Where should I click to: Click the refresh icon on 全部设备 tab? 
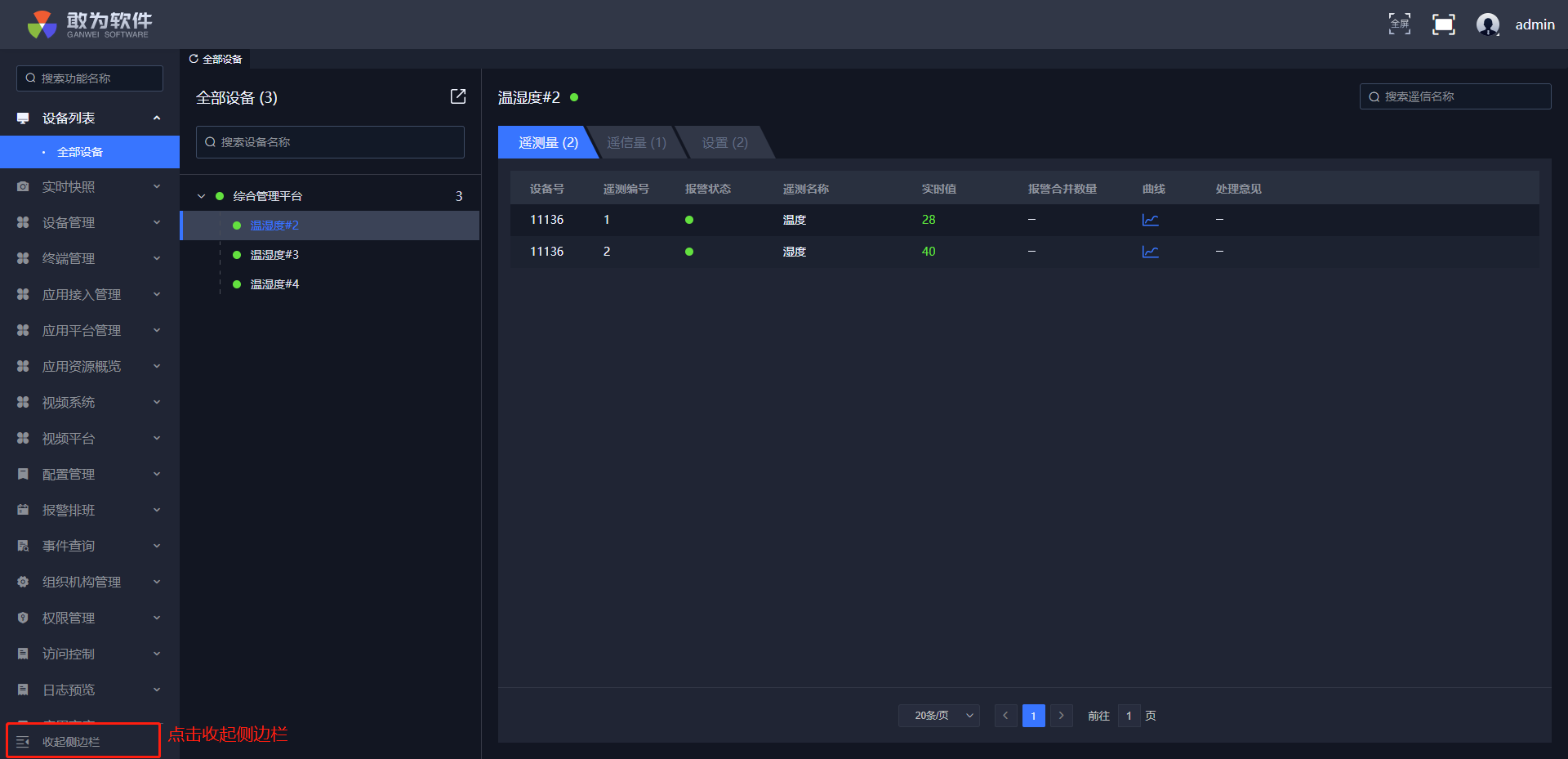[194, 59]
